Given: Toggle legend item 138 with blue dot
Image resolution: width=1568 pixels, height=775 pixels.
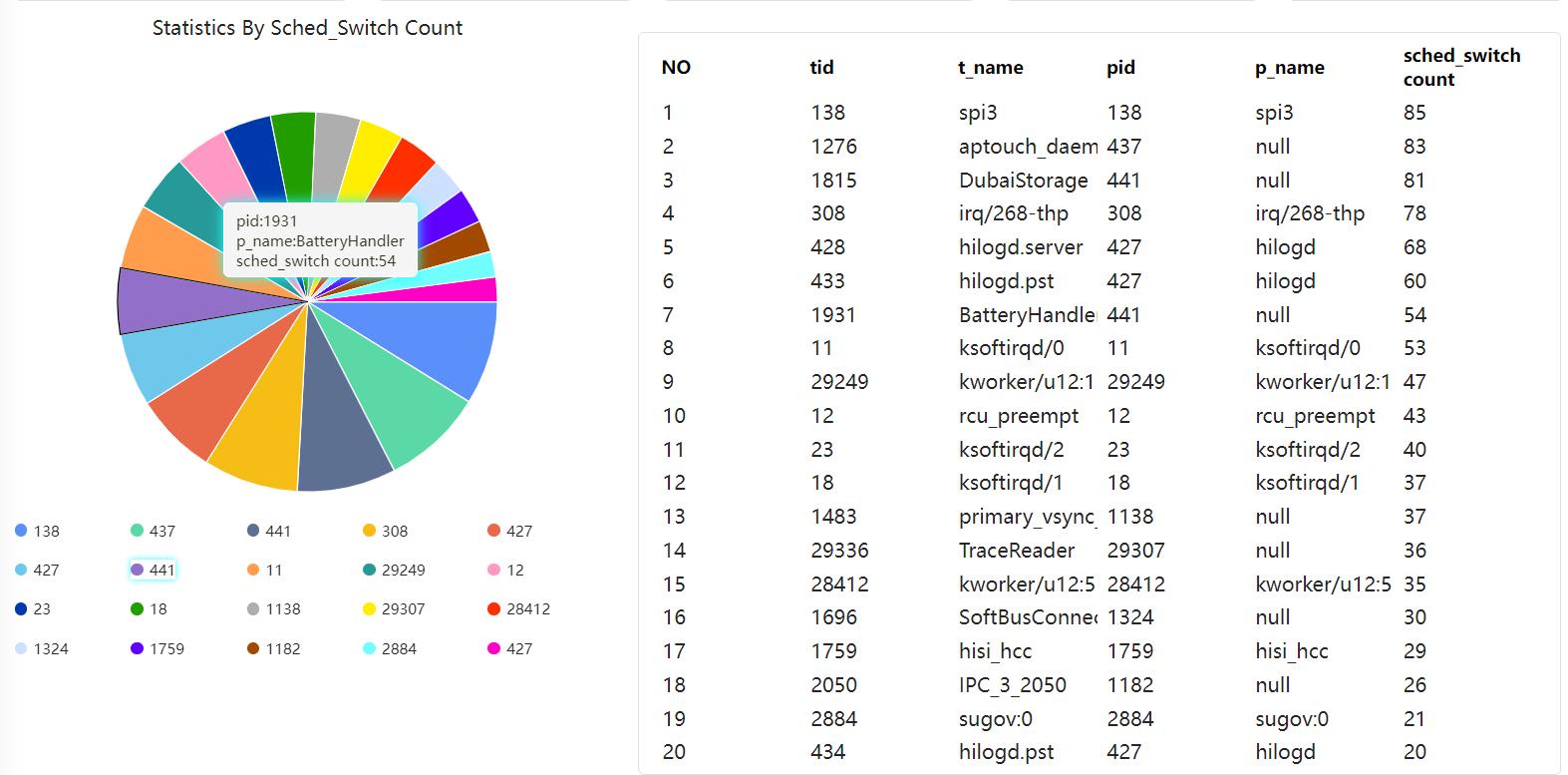Looking at the screenshot, I should tap(38, 531).
